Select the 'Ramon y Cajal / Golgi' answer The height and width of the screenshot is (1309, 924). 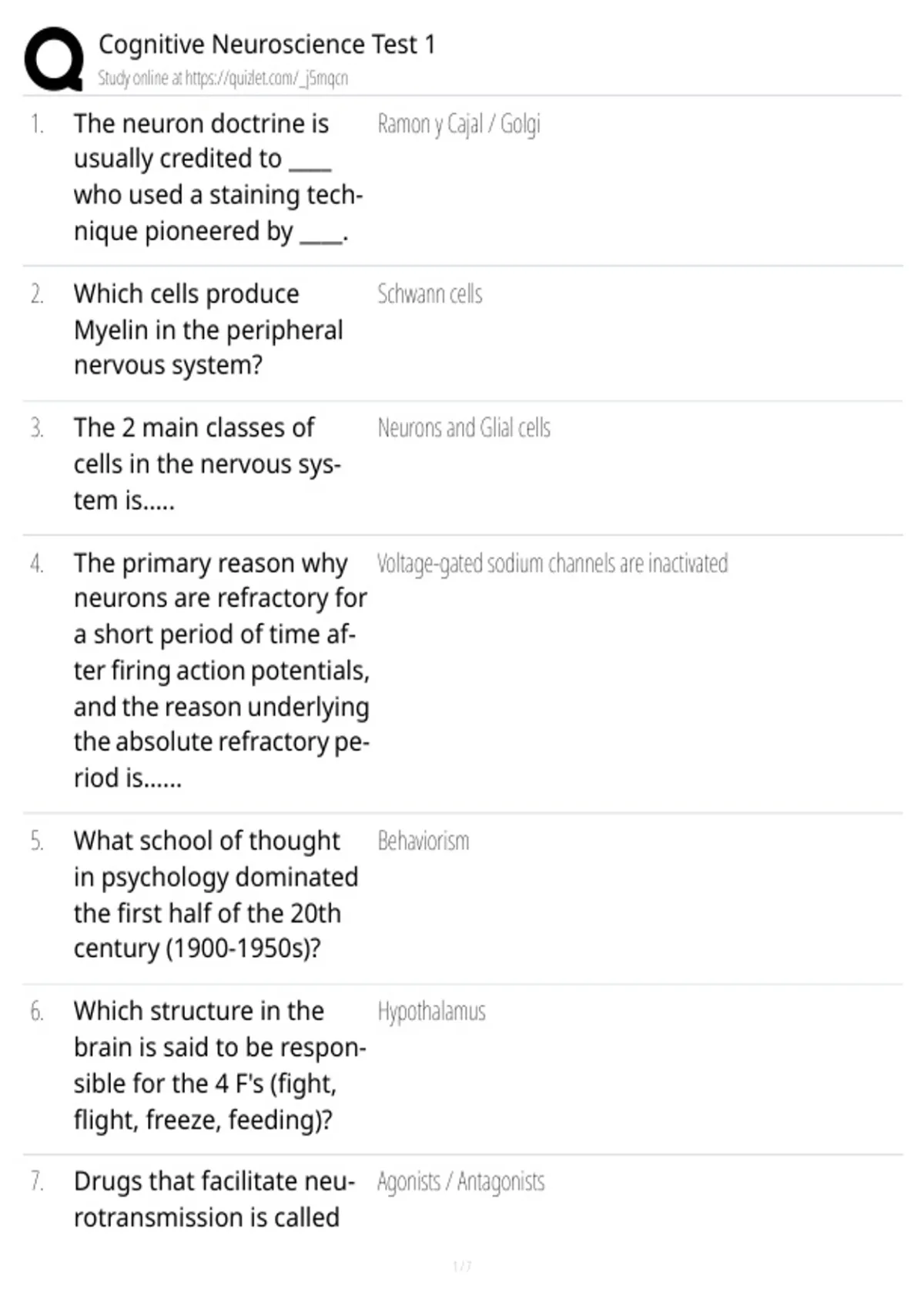459,124
